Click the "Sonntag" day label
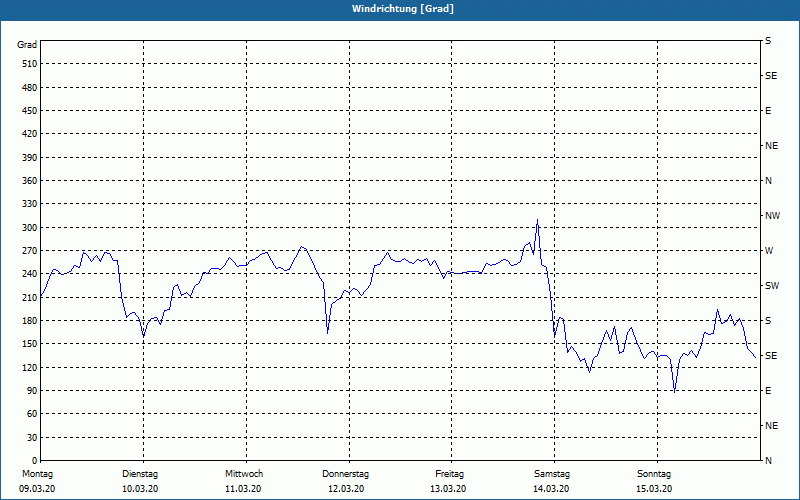Image resolution: width=800 pixels, height=500 pixels. click(x=654, y=474)
